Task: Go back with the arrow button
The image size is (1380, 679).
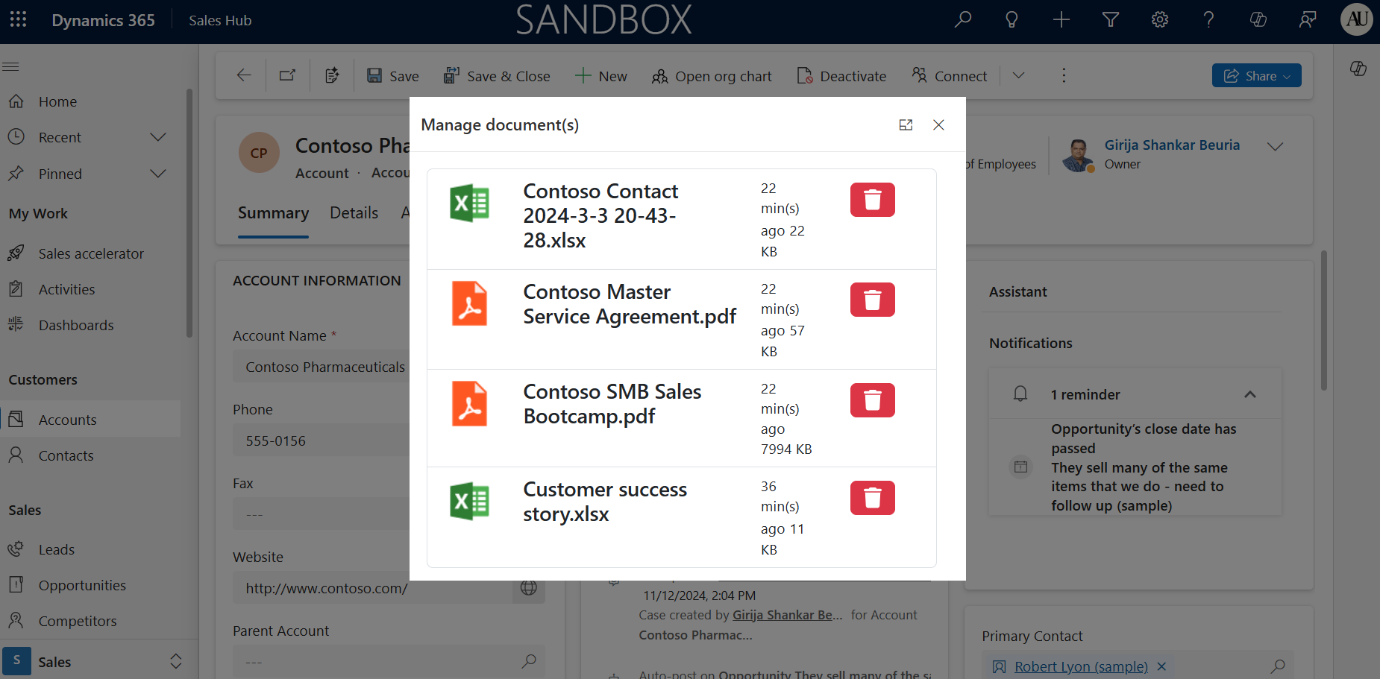Action: tap(244, 76)
